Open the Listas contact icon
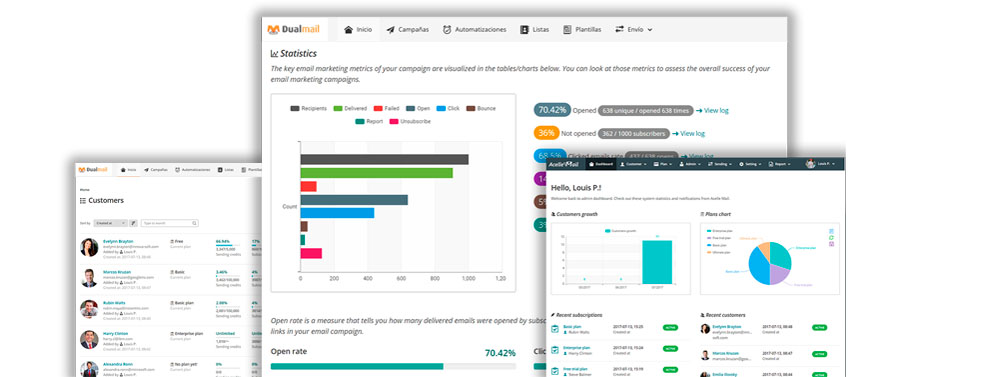1000x377 pixels. (524, 29)
